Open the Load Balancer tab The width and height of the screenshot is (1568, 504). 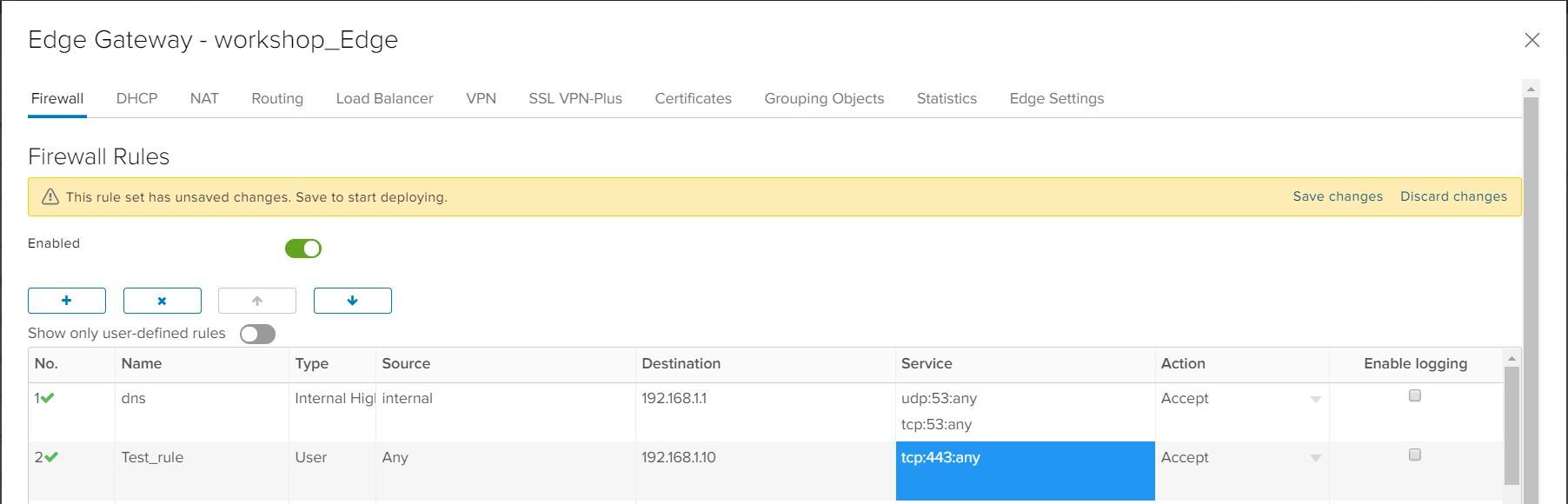(x=384, y=98)
